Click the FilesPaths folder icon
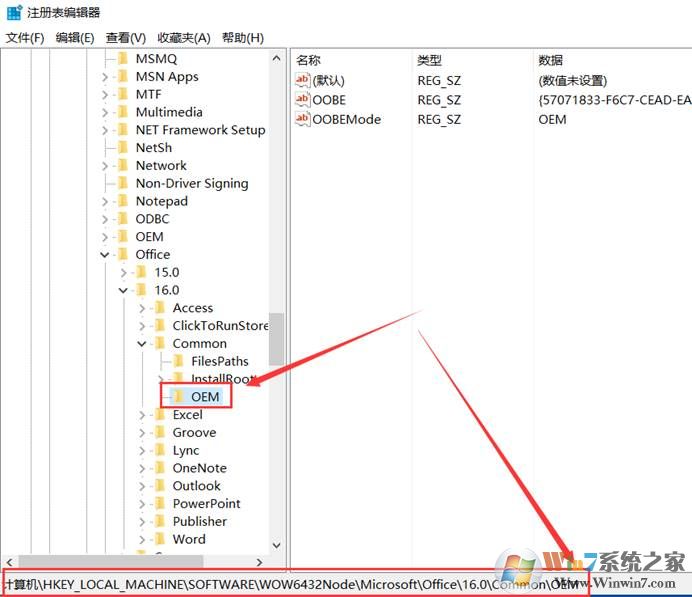 [179, 361]
